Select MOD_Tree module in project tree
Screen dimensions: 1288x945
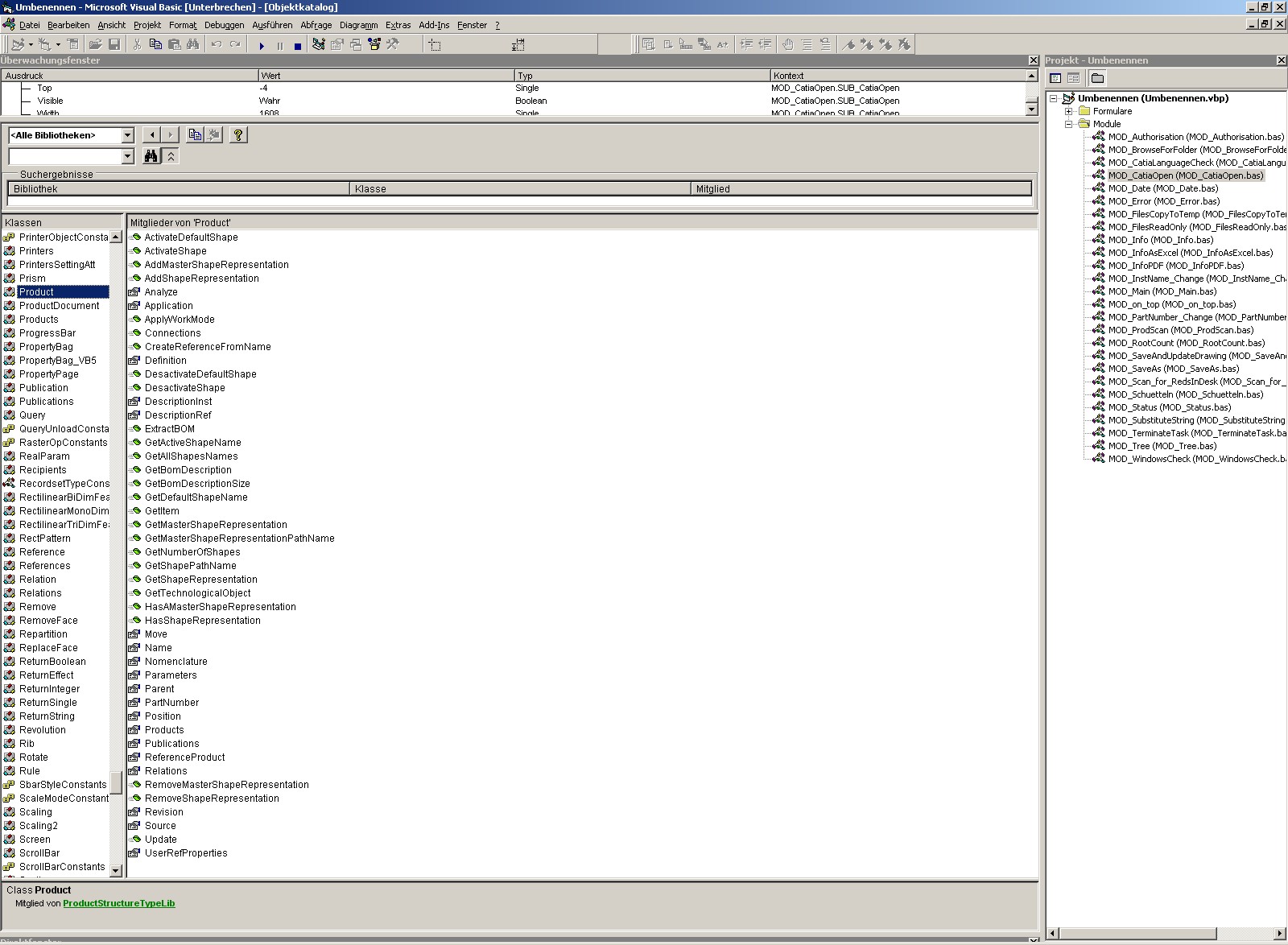pos(1162,446)
